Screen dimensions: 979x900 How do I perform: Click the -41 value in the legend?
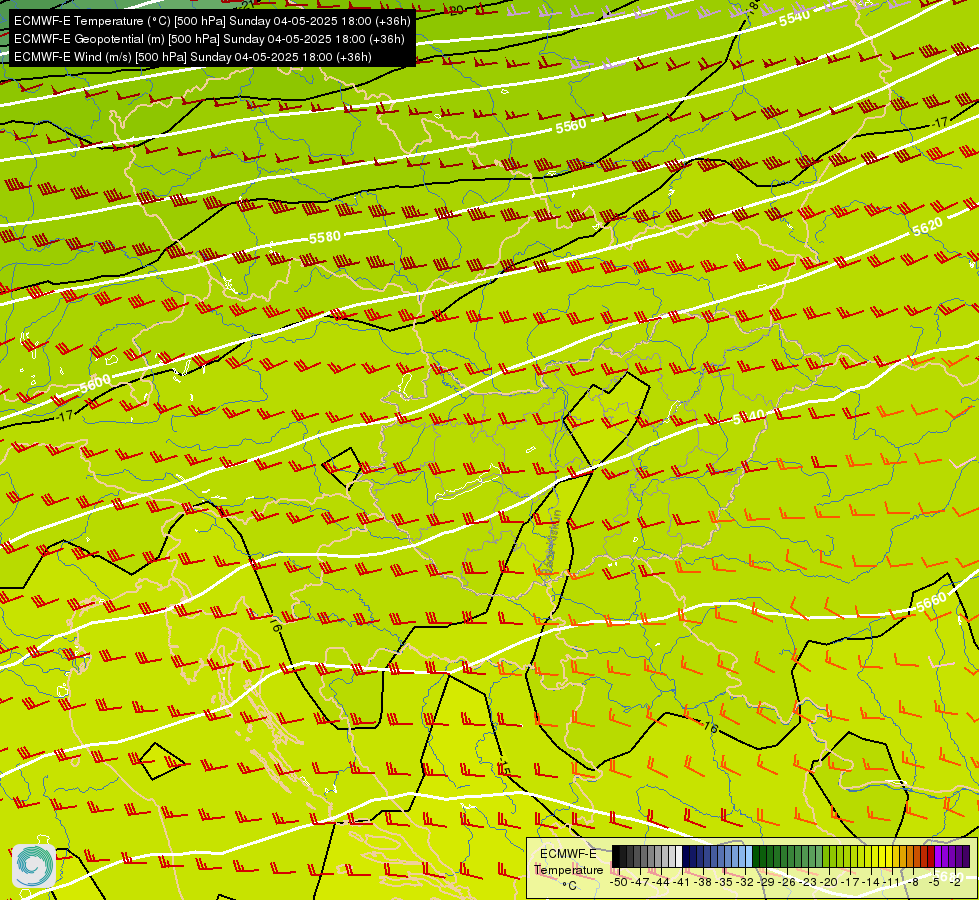click(x=682, y=882)
